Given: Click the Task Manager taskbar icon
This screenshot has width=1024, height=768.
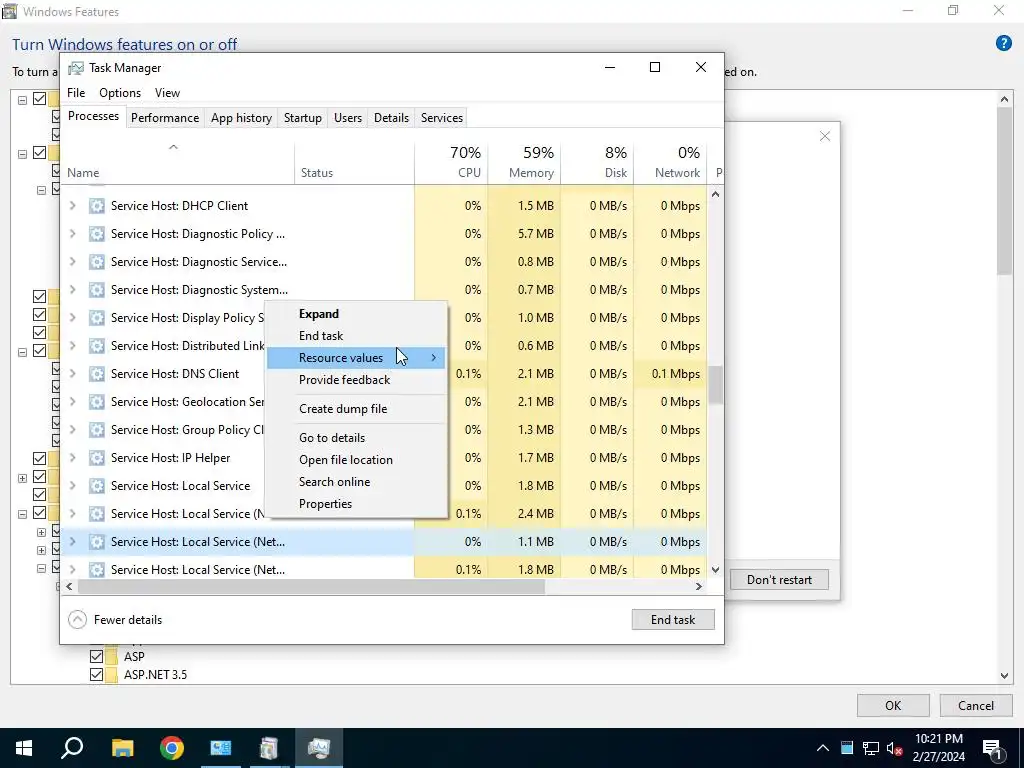Looking at the screenshot, I should 319,748.
